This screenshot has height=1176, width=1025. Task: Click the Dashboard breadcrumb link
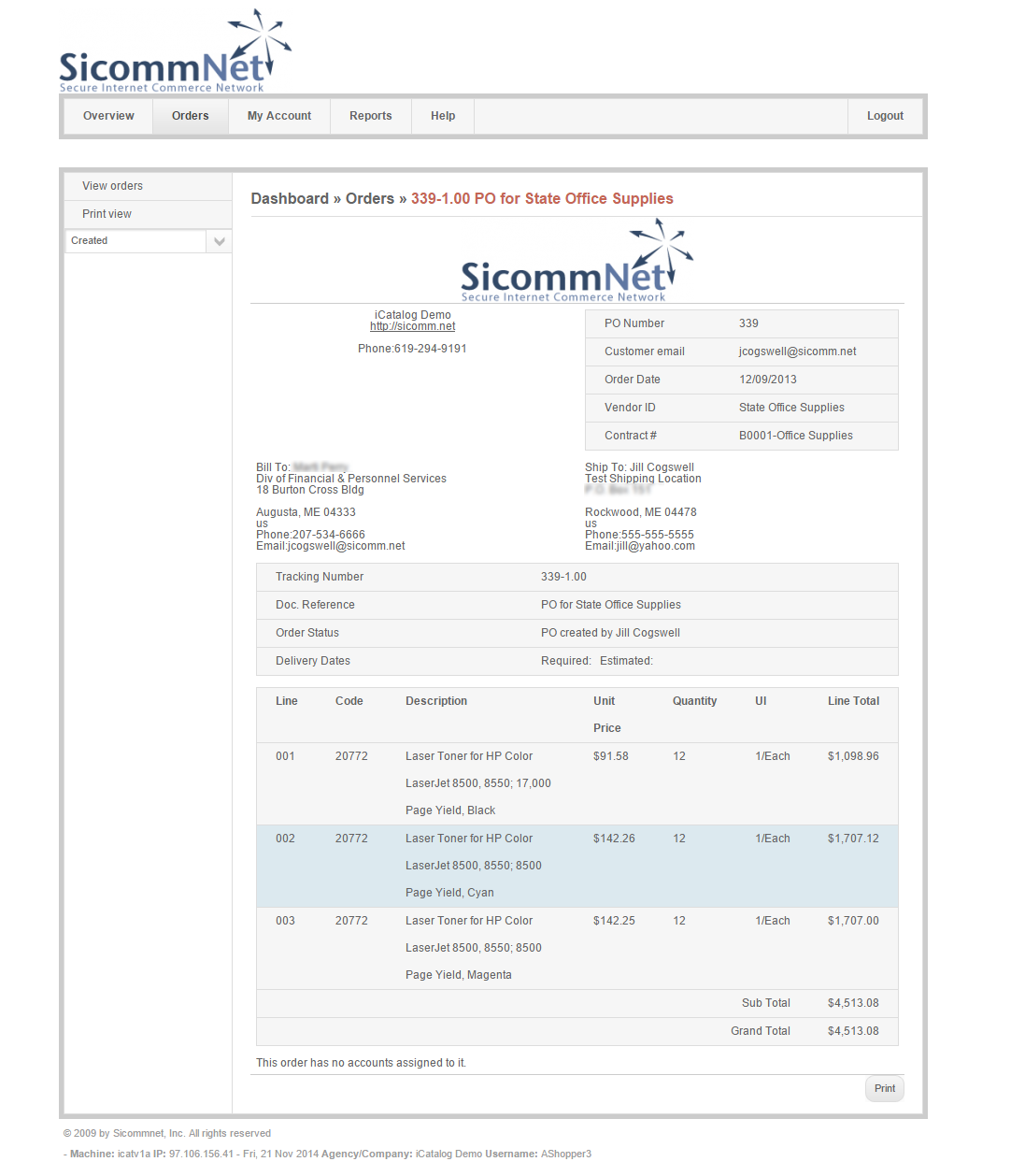click(290, 198)
